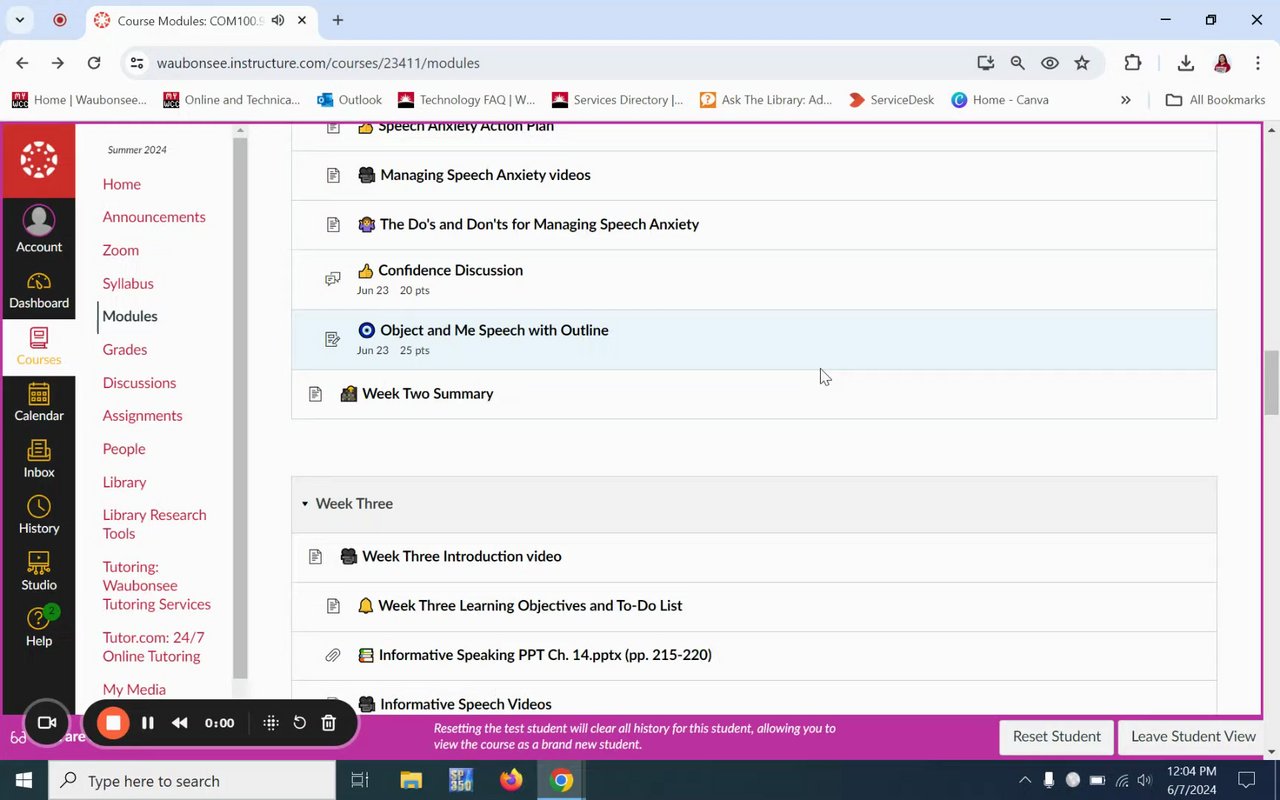Open the Chrome three-dot menu
1280x800 pixels.
1257,63
